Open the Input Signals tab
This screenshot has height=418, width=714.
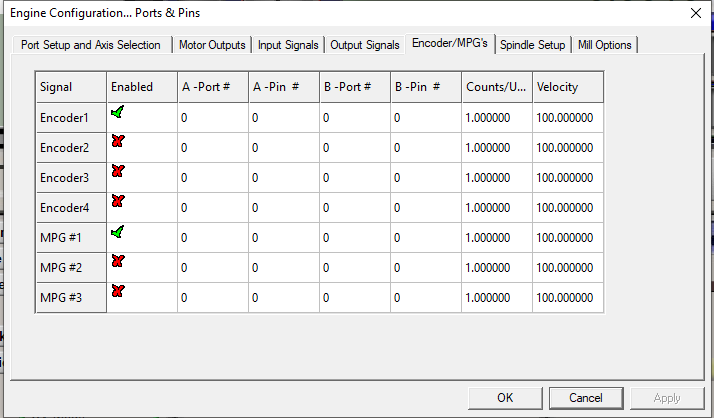pyautogui.click(x=288, y=45)
